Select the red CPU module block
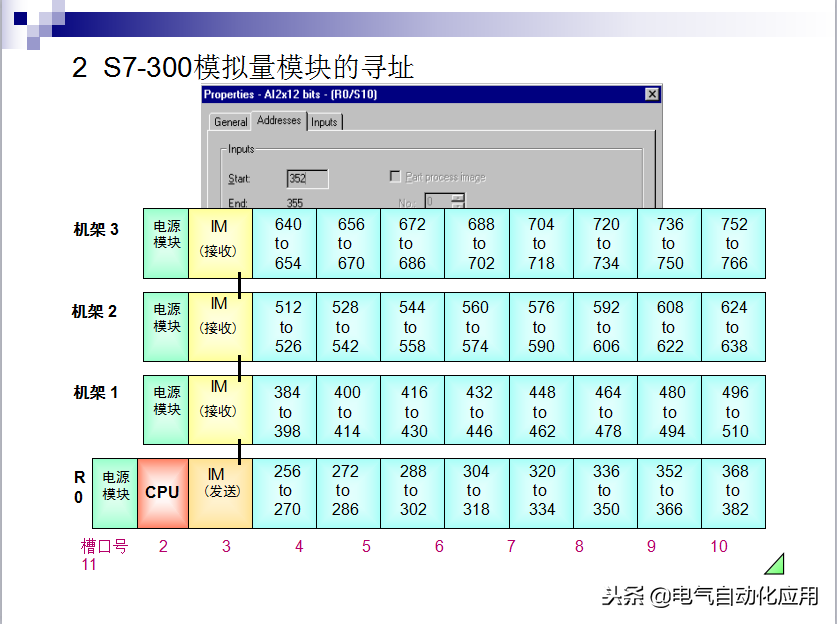The height and width of the screenshot is (624, 837). coord(163,493)
